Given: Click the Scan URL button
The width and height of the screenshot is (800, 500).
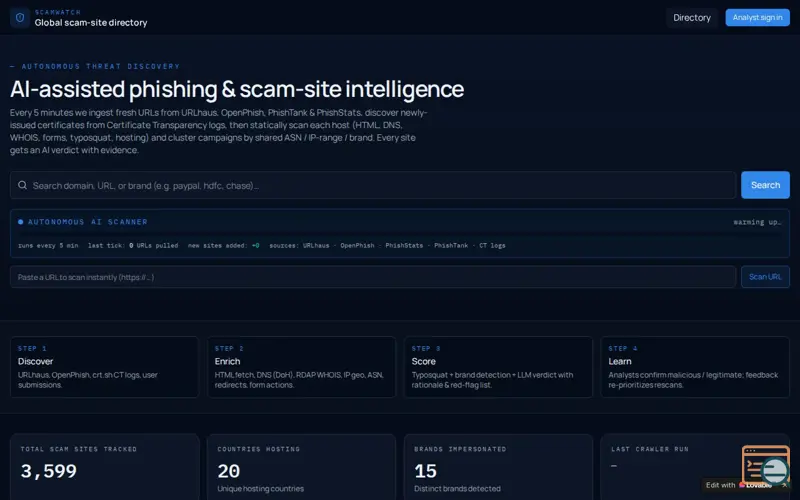Looking at the screenshot, I should click(x=765, y=277).
